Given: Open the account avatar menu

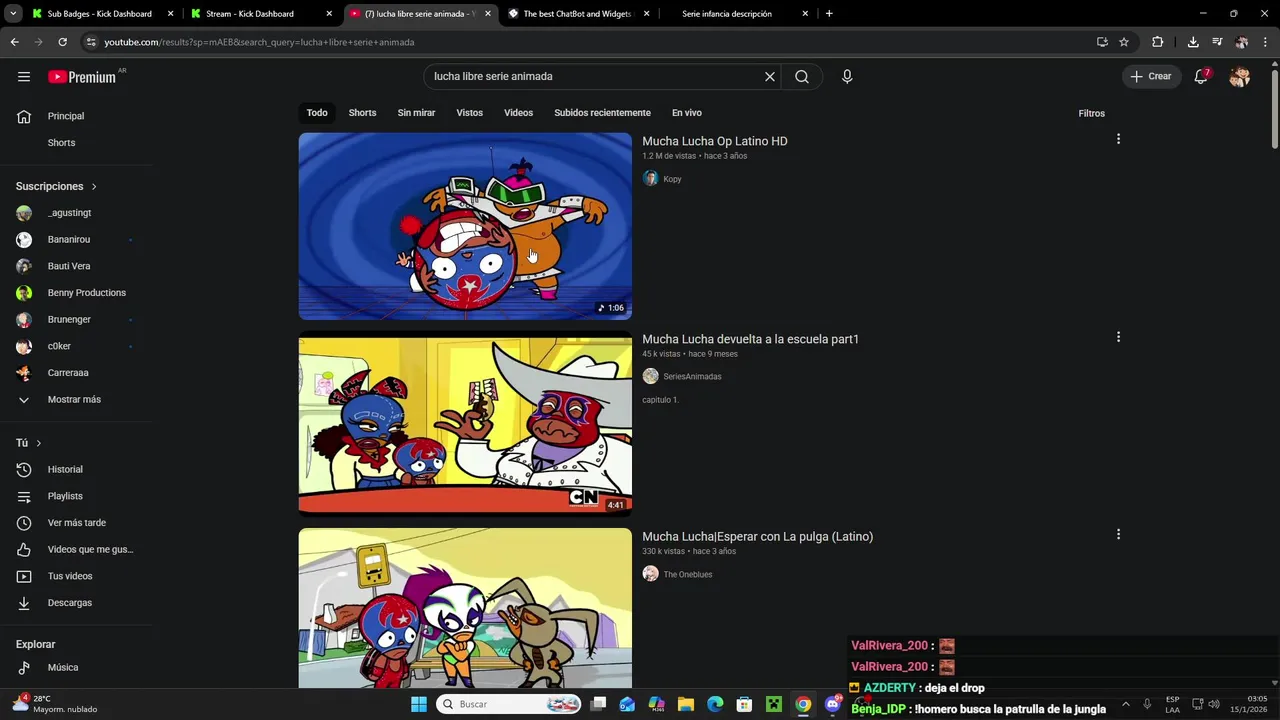Looking at the screenshot, I should (1240, 76).
